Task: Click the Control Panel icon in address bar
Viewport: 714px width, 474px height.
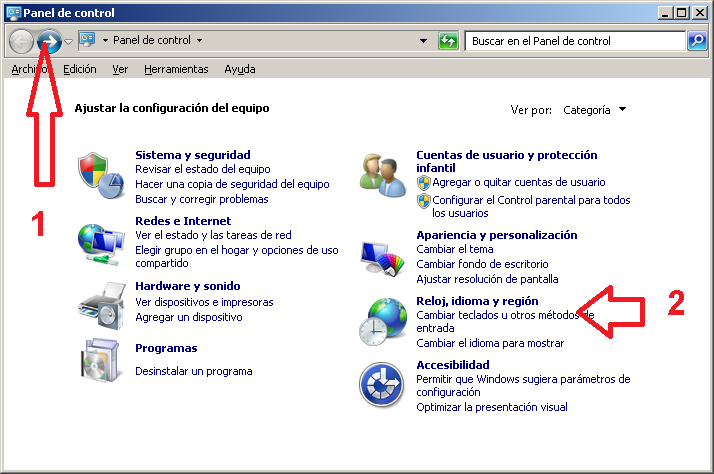Action: (x=87, y=40)
